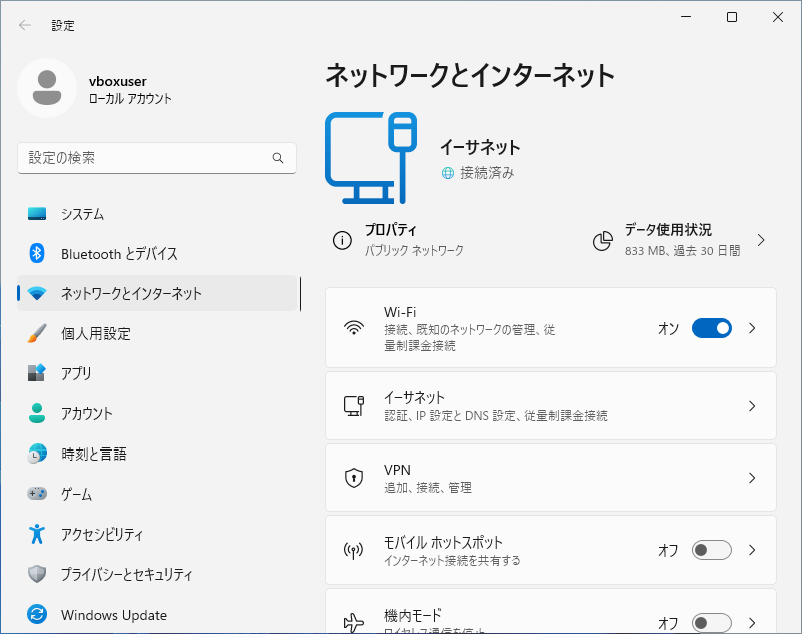Open プロパティ パブリック ネットワーク link

[x=399, y=240]
